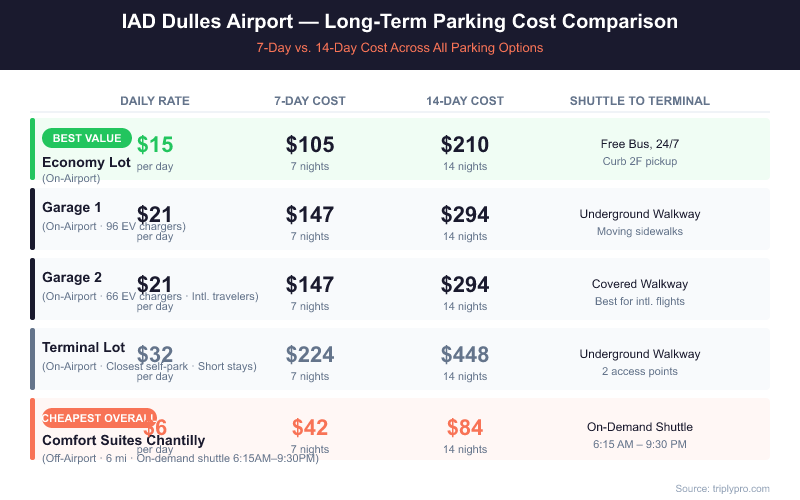Click the Terminal Lot row title
The height and width of the screenshot is (500, 800).
click(x=84, y=347)
